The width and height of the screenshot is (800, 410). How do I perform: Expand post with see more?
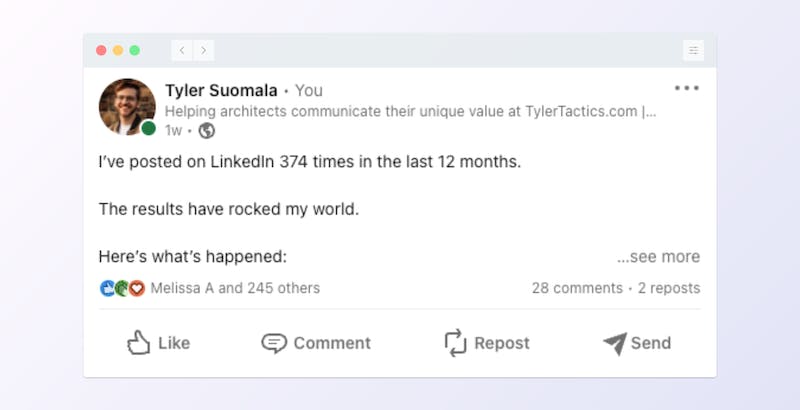pyautogui.click(x=658, y=257)
